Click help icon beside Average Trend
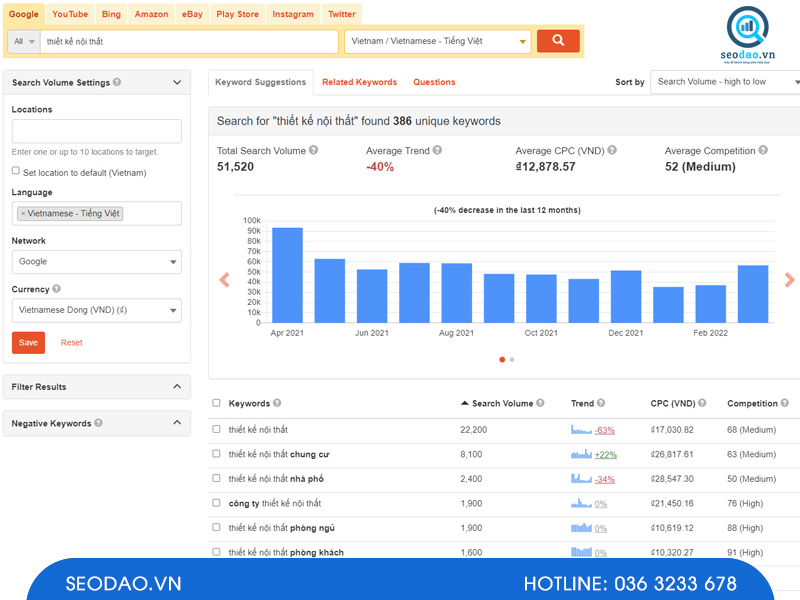The height and width of the screenshot is (600, 800). (x=437, y=151)
